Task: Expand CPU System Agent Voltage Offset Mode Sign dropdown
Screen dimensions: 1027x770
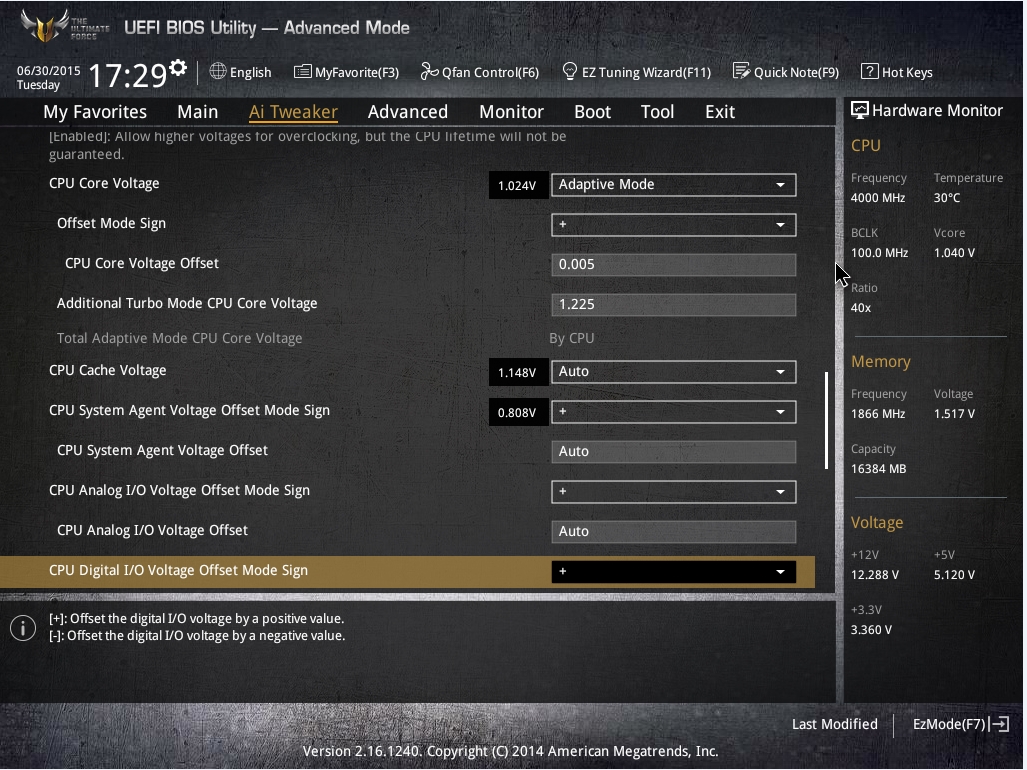Action: pyautogui.click(x=673, y=412)
